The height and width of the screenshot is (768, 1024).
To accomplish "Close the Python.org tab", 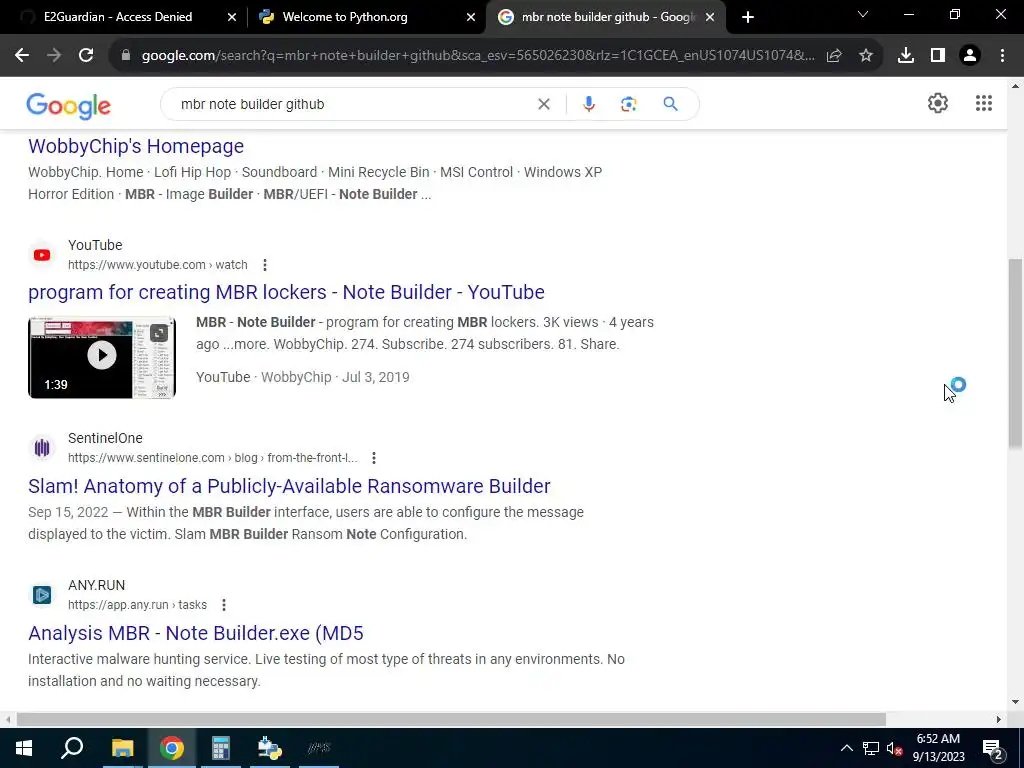I will click(x=471, y=18).
